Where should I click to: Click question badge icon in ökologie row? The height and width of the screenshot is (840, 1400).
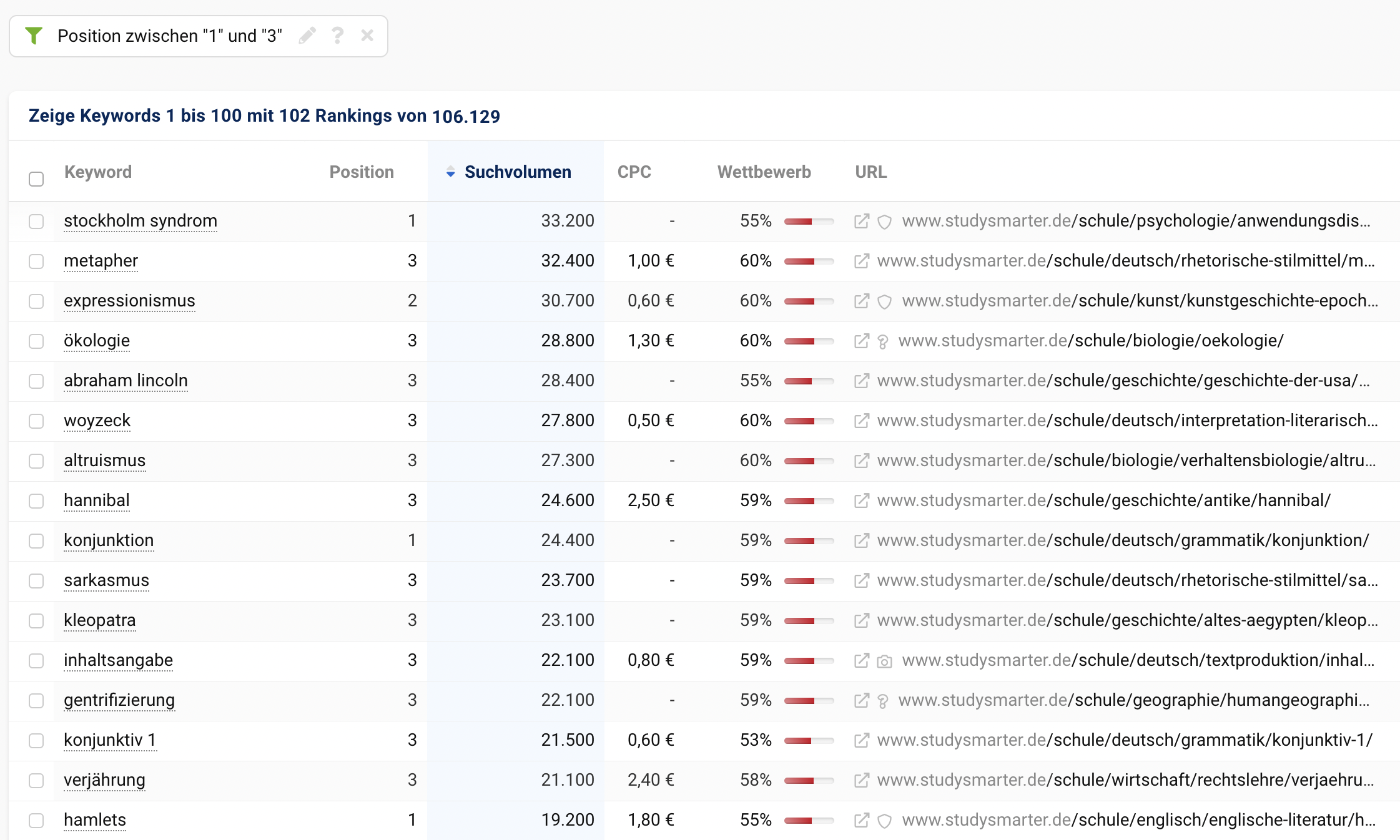pyautogui.click(x=883, y=341)
